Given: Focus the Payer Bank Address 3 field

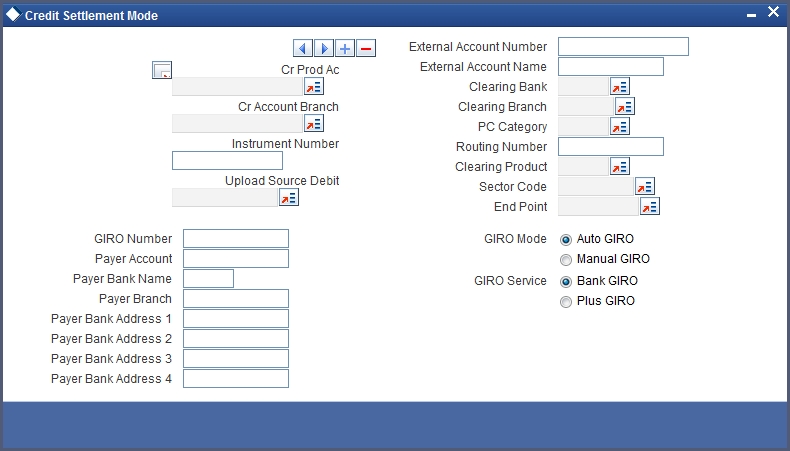Looking at the screenshot, I should click(236, 358).
